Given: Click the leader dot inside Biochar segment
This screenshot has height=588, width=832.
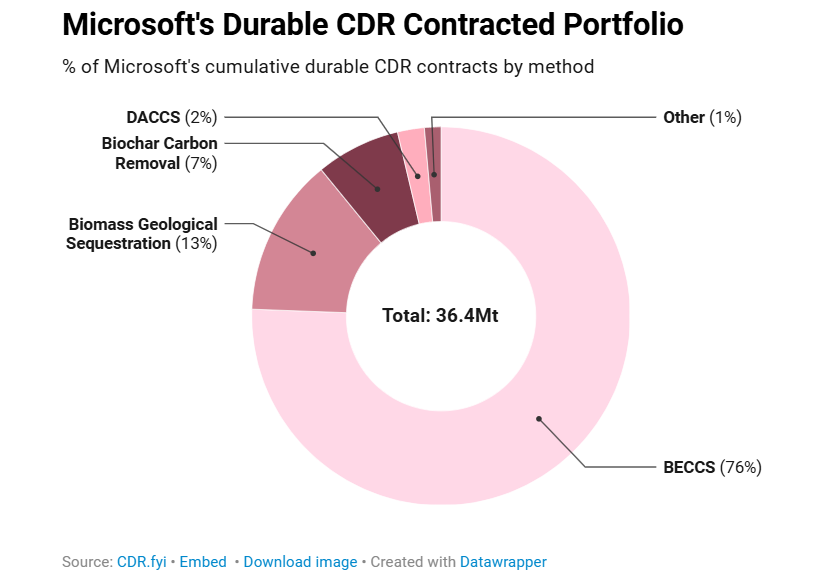Looking at the screenshot, I should (378, 189).
